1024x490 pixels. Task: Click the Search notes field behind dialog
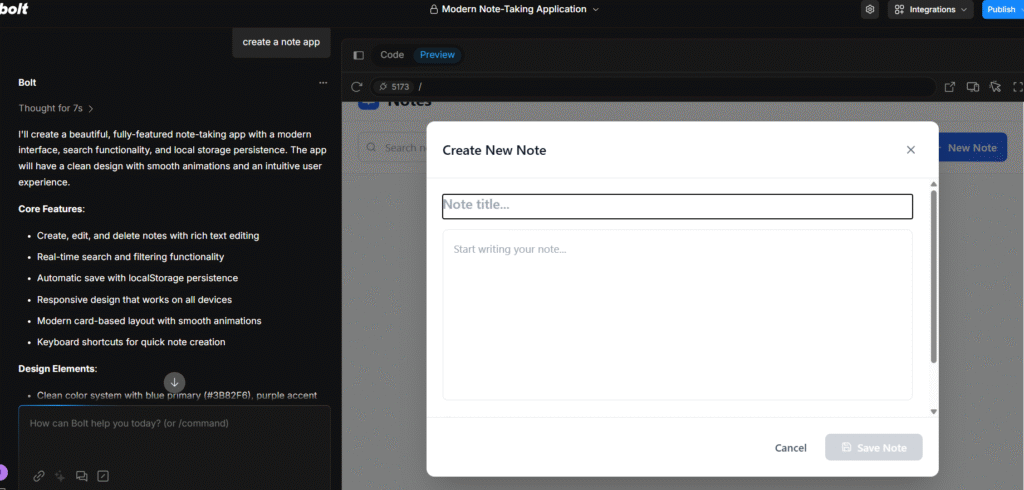click(x=392, y=148)
